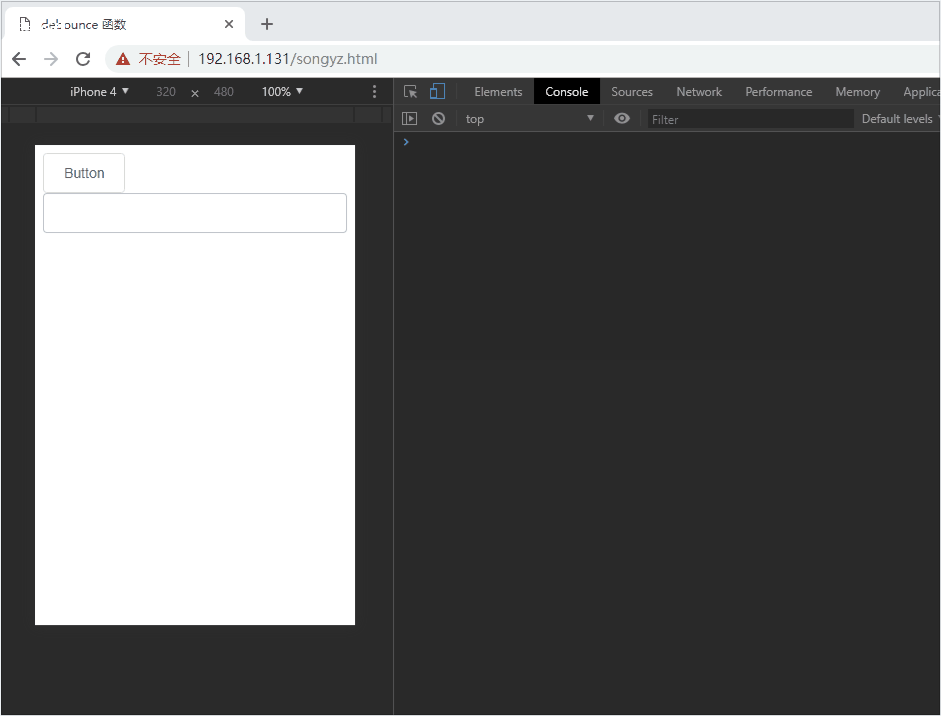This screenshot has width=941, height=716.
Task: Click the console Filter input field
Action: click(x=750, y=119)
